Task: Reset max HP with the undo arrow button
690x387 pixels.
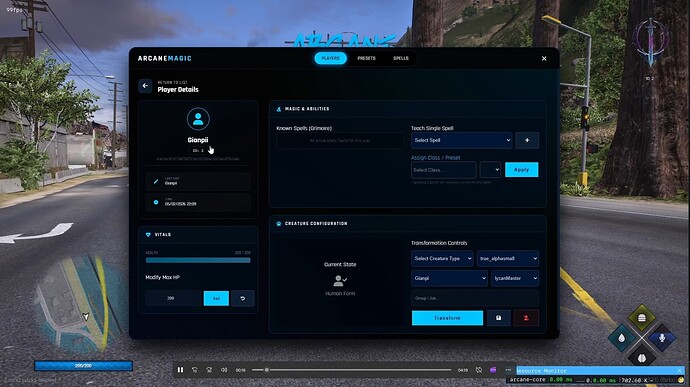Action: [242, 299]
